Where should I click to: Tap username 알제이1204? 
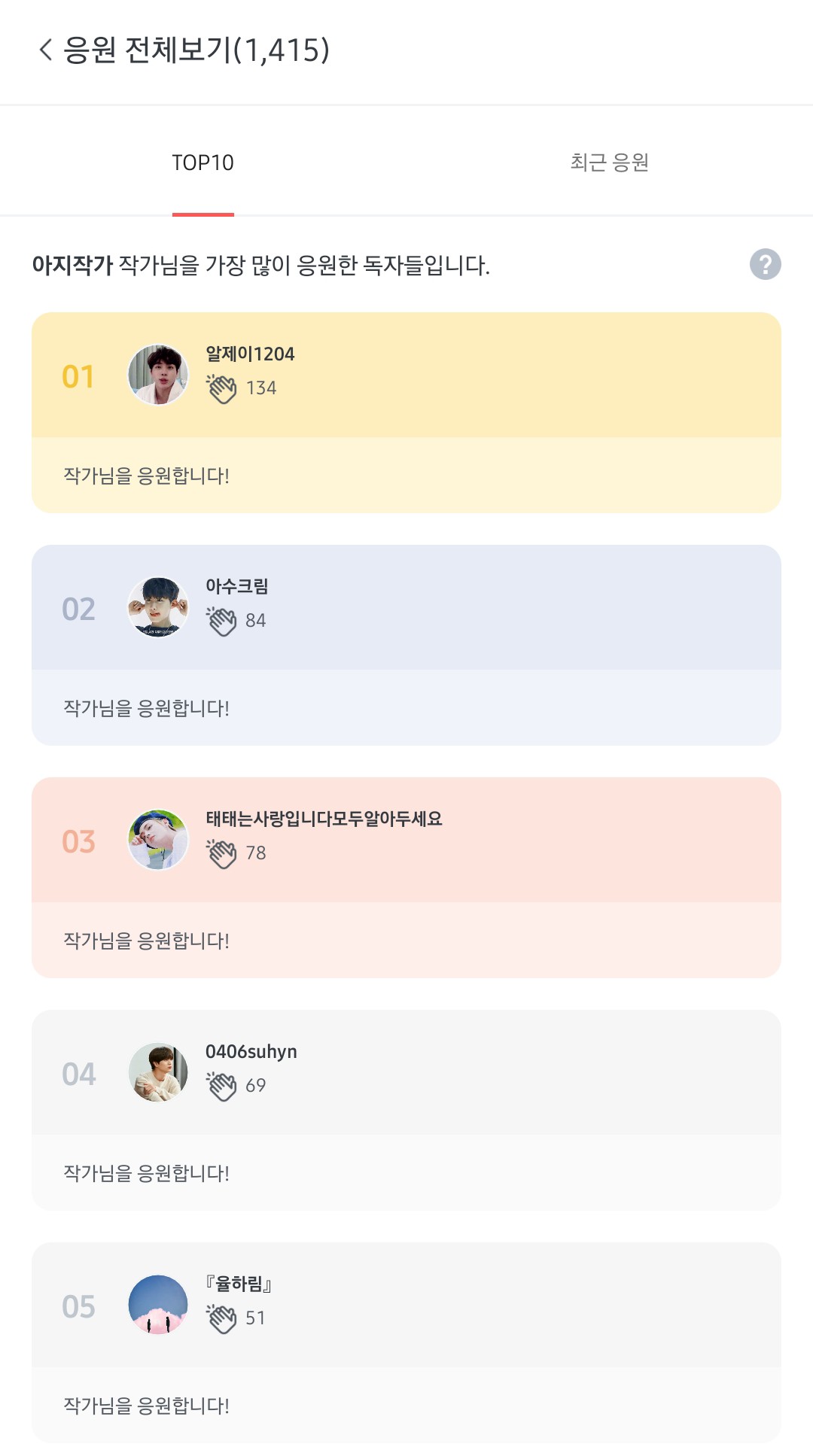pyautogui.click(x=250, y=354)
